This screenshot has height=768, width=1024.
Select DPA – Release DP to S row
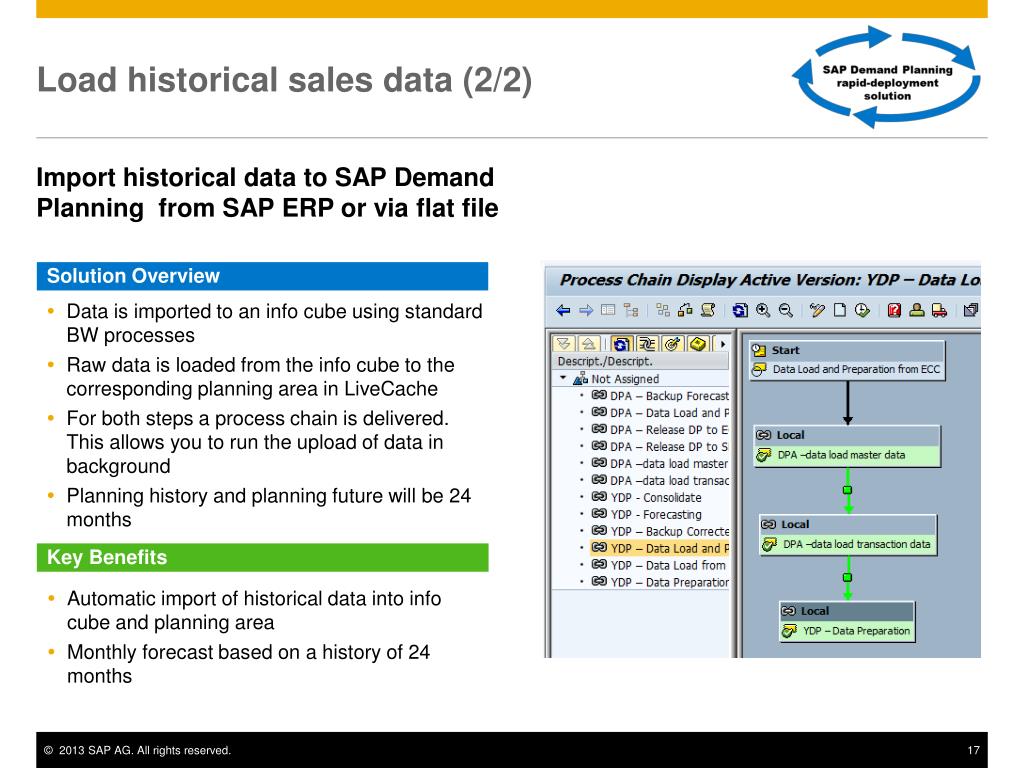pyautogui.click(x=660, y=447)
